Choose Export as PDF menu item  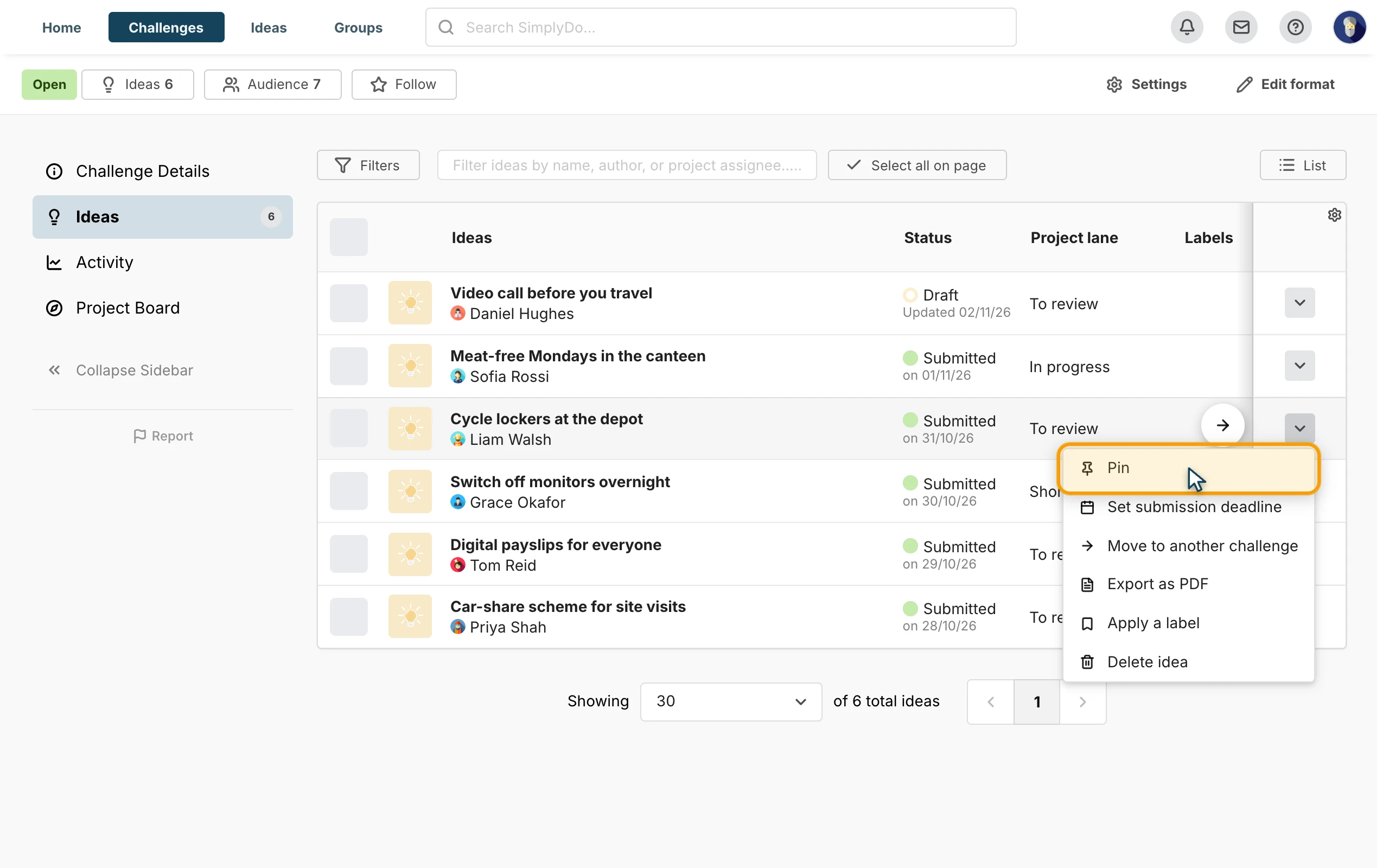tap(1188, 584)
